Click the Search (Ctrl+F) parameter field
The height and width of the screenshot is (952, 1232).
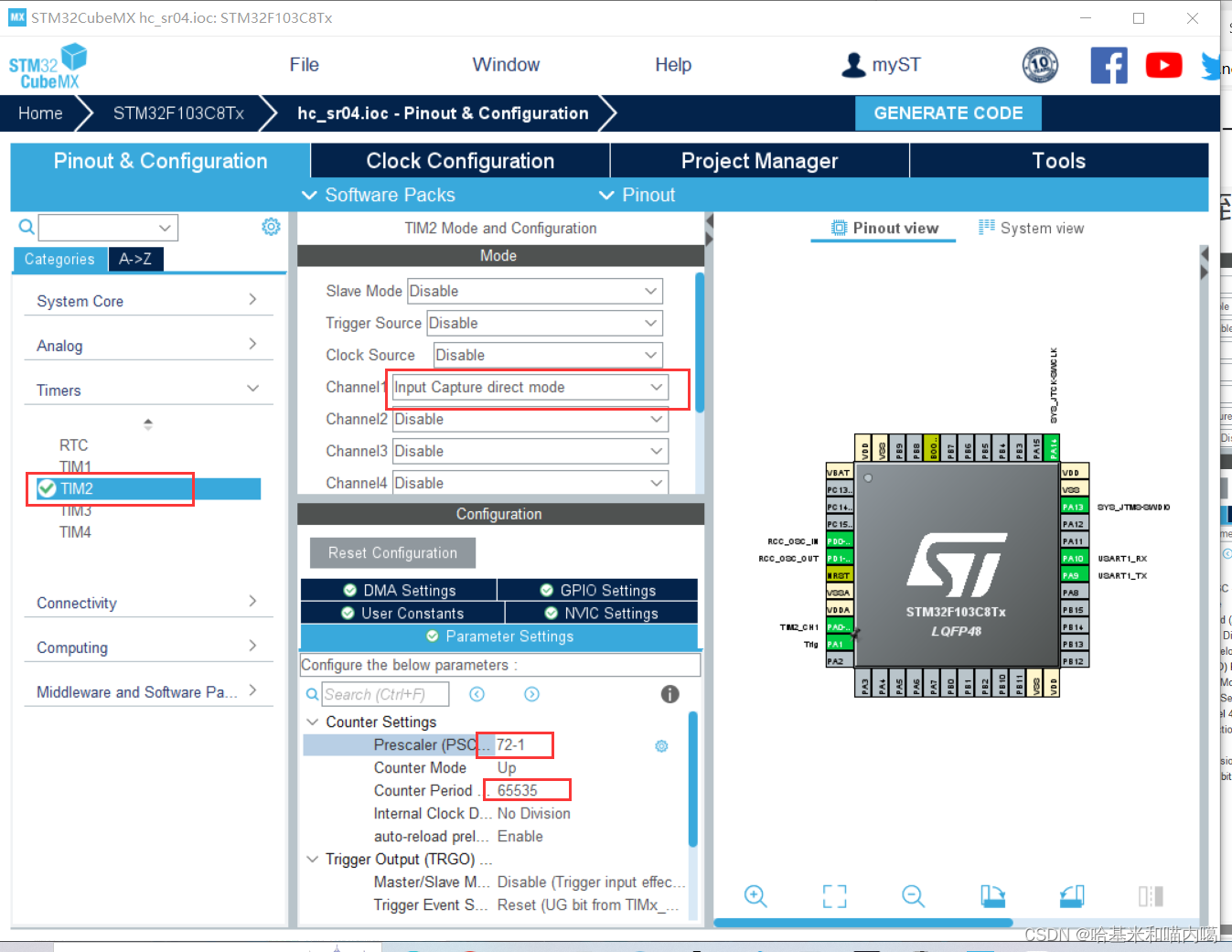point(386,694)
